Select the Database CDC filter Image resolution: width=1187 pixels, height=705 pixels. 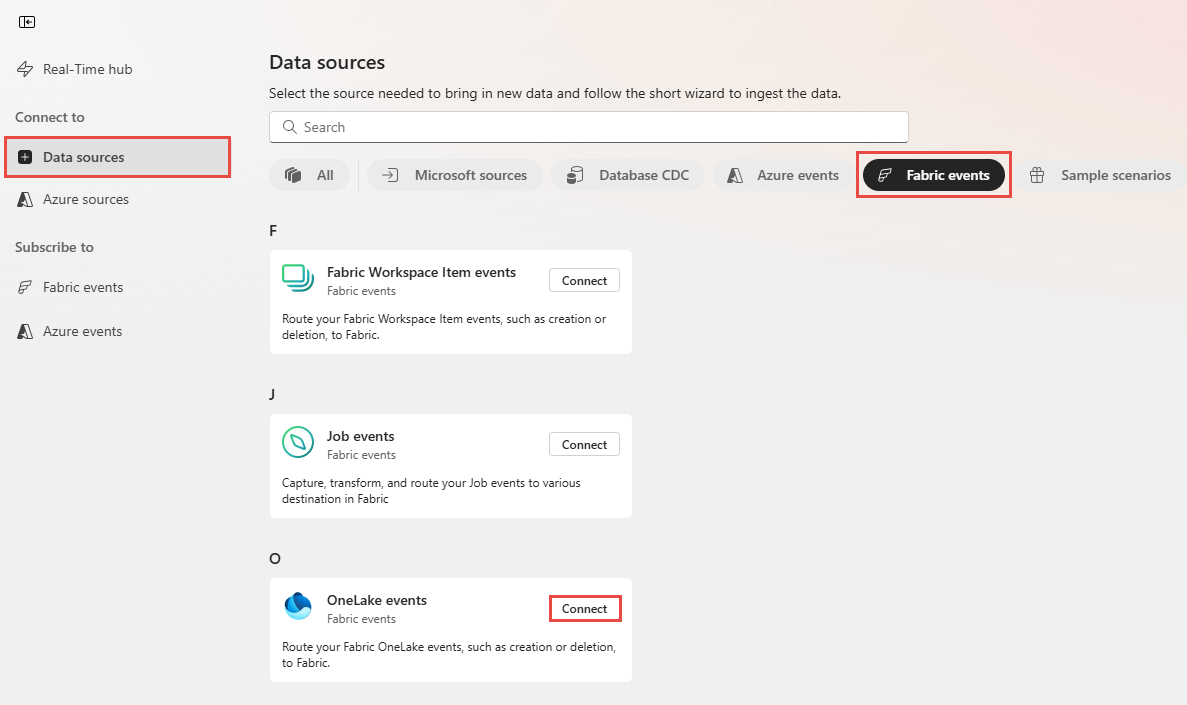628,175
